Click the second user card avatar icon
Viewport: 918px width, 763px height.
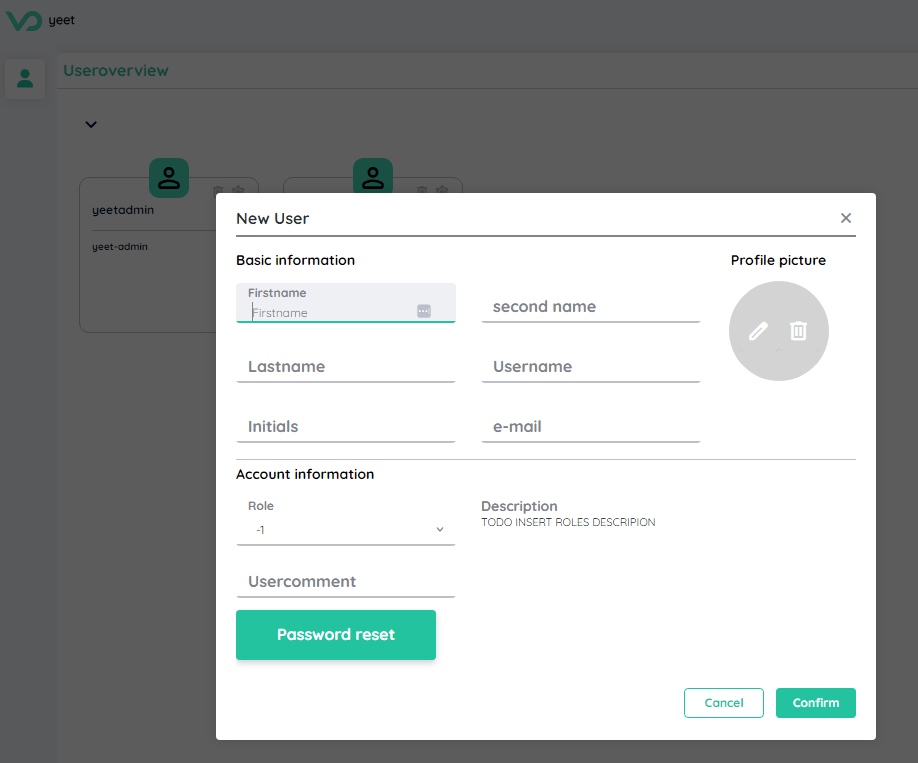pyautogui.click(x=373, y=176)
